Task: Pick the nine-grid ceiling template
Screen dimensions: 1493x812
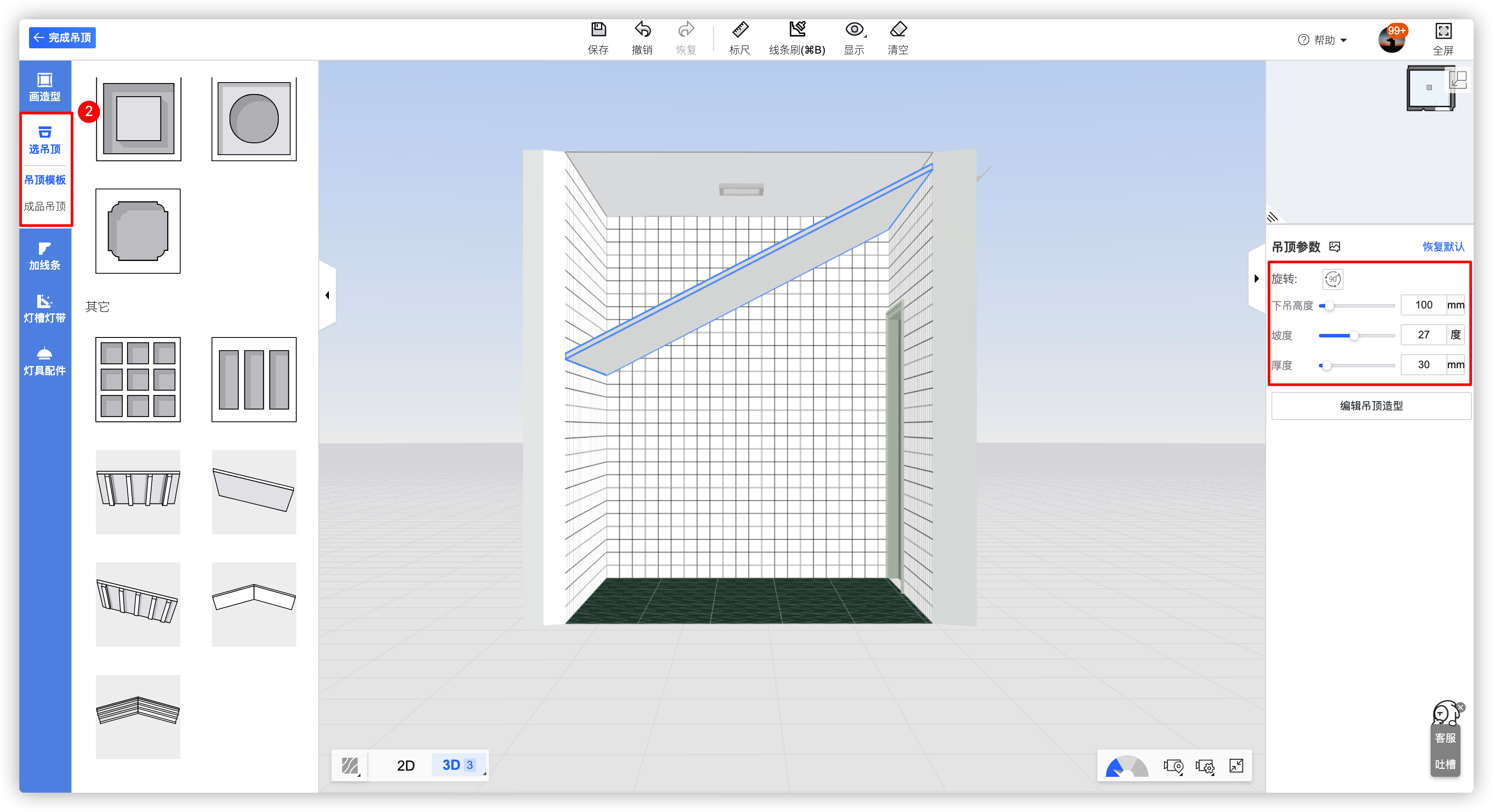Action: tap(138, 379)
